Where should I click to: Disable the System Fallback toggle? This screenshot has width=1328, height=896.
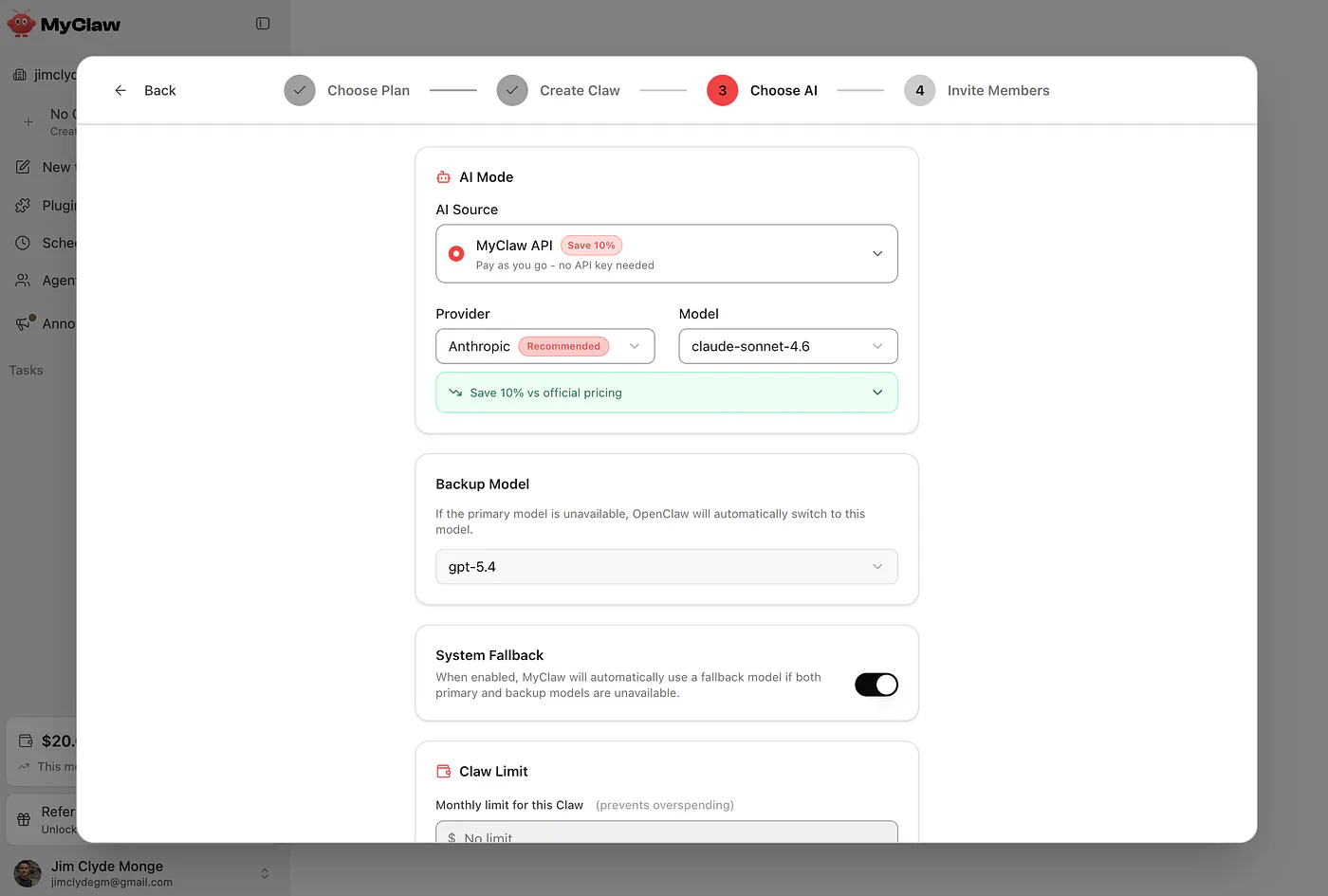[x=876, y=685]
